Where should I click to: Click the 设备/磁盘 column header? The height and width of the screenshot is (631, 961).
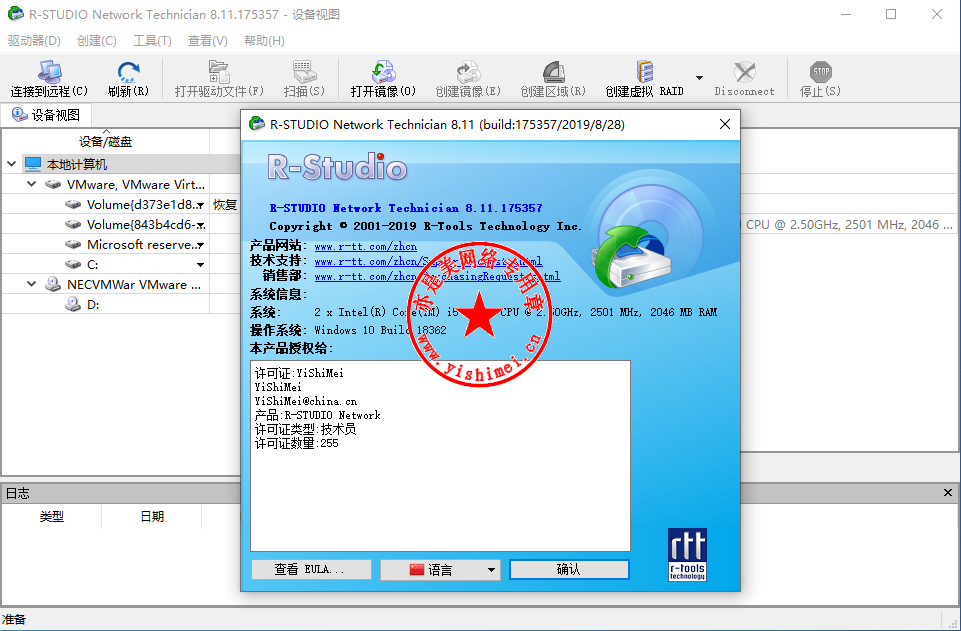[105, 142]
